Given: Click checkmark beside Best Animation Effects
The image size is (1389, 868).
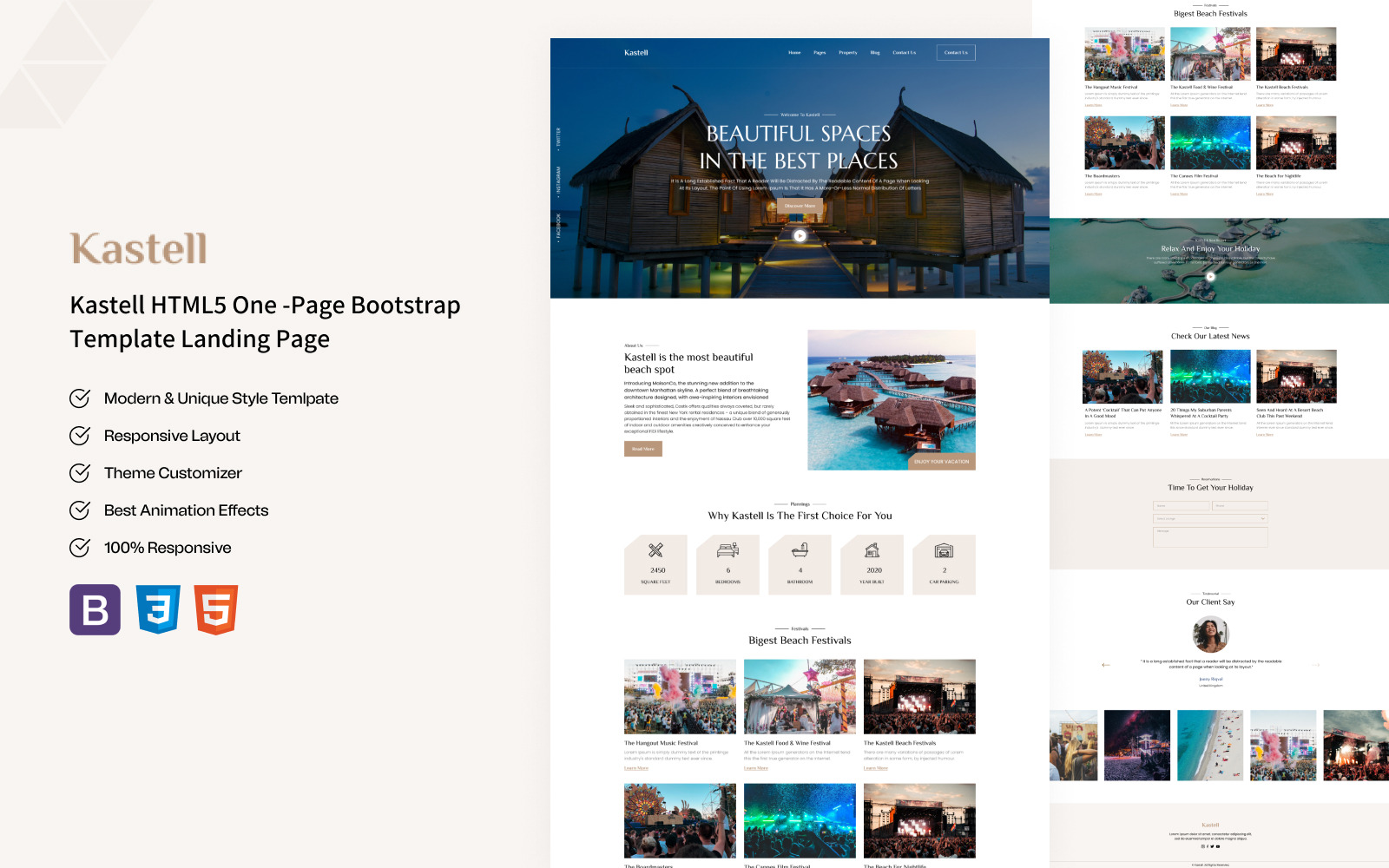Looking at the screenshot, I should 80,510.
